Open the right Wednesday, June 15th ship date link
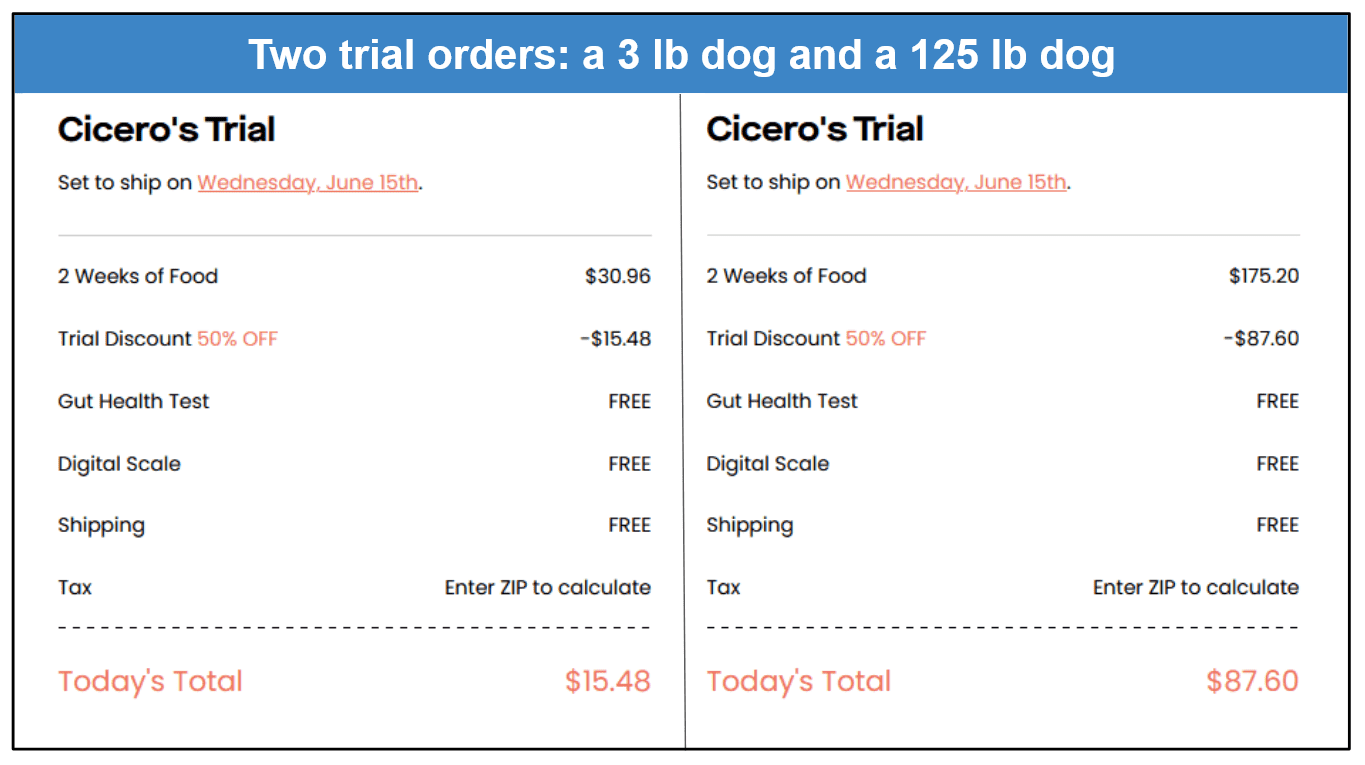This screenshot has height=765, width=1365. (x=956, y=183)
